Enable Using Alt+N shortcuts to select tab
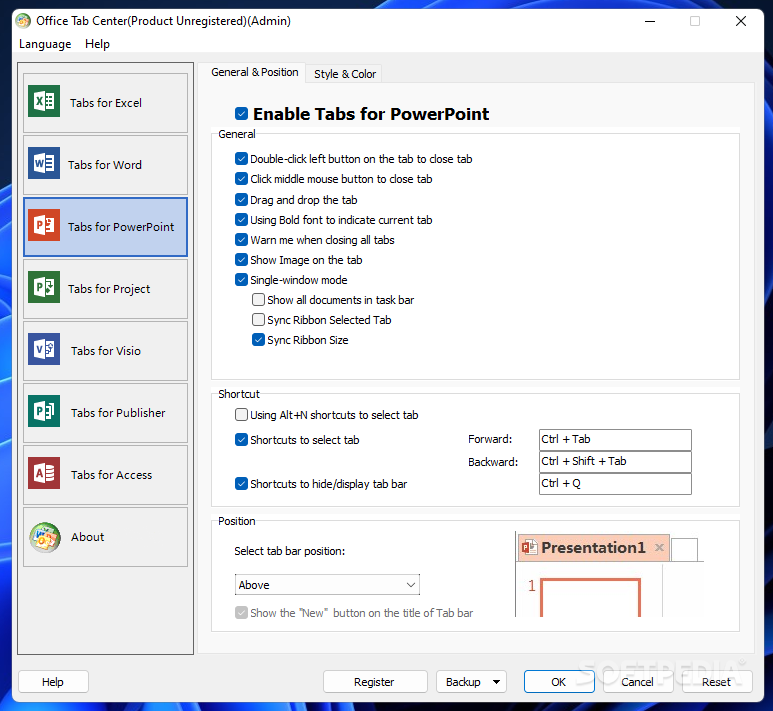The image size is (773, 711). click(x=241, y=415)
